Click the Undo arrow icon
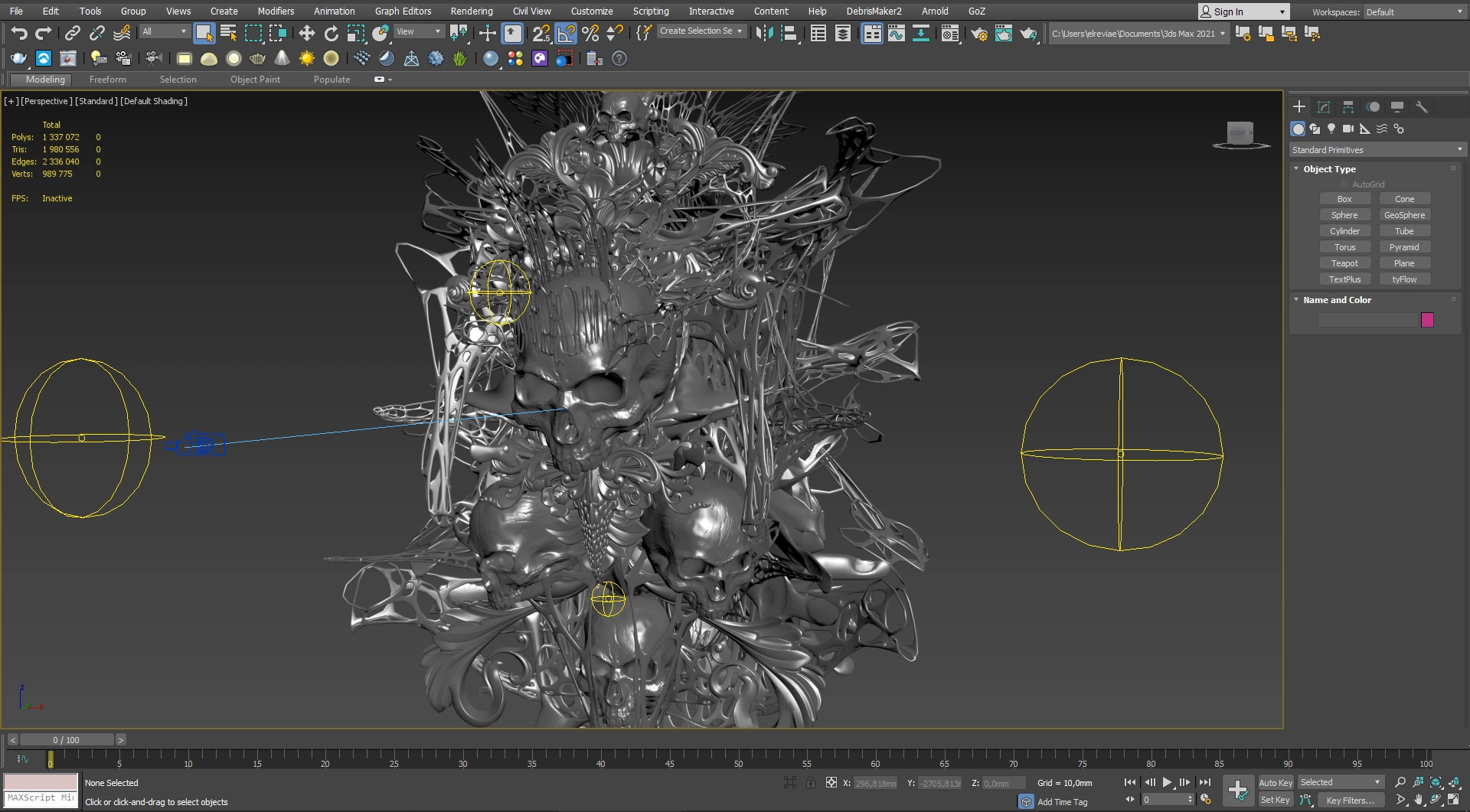Screen dimensions: 1470x812 (19, 33)
